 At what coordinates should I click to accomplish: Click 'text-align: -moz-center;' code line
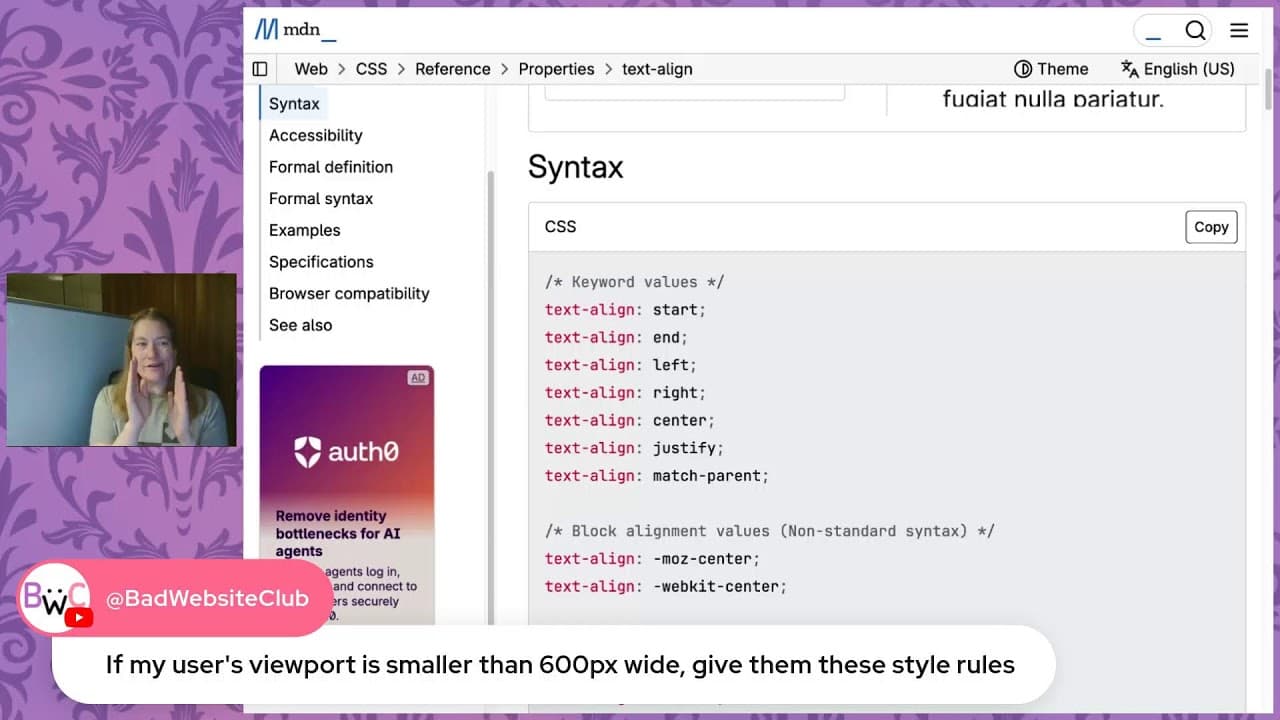coord(652,559)
